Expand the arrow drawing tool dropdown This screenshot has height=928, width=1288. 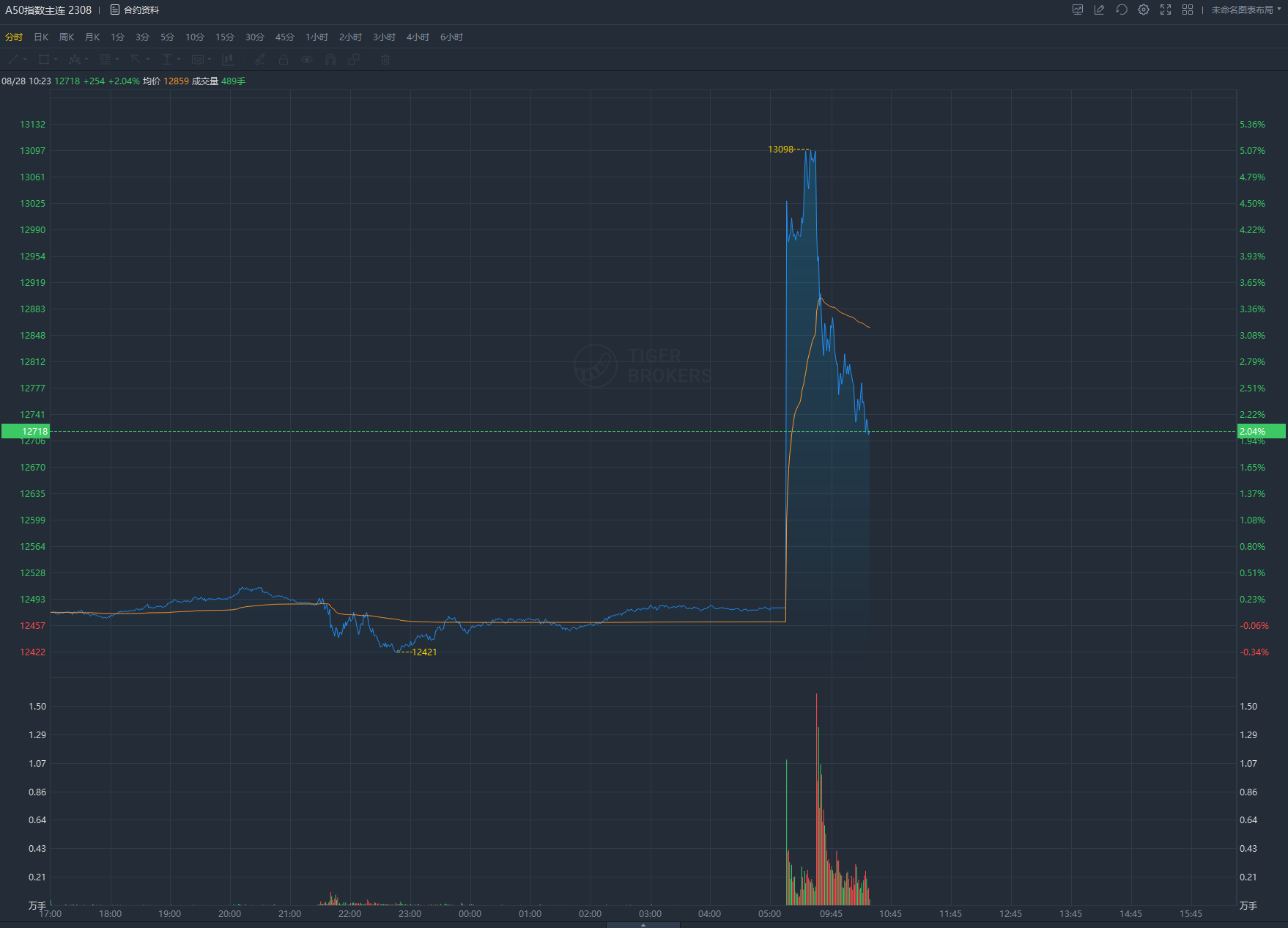pos(148,59)
